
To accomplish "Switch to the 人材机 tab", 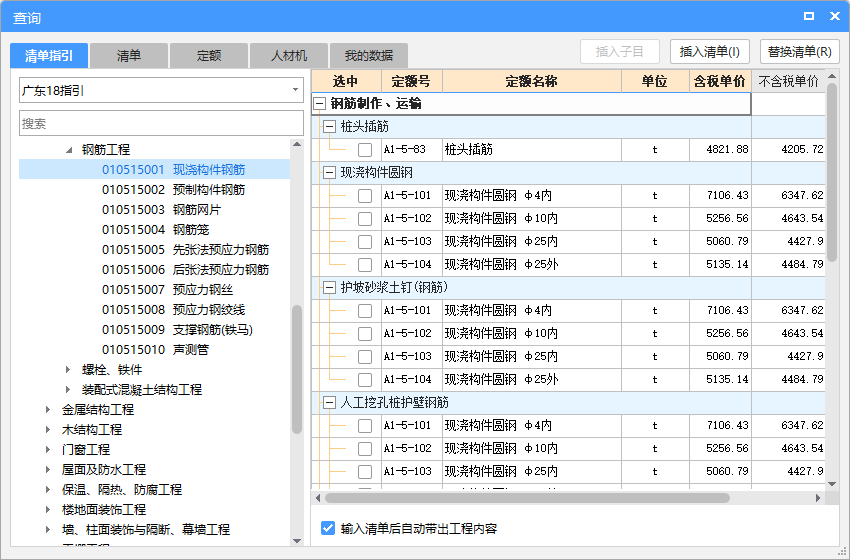I will pyautogui.click(x=288, y=55).
